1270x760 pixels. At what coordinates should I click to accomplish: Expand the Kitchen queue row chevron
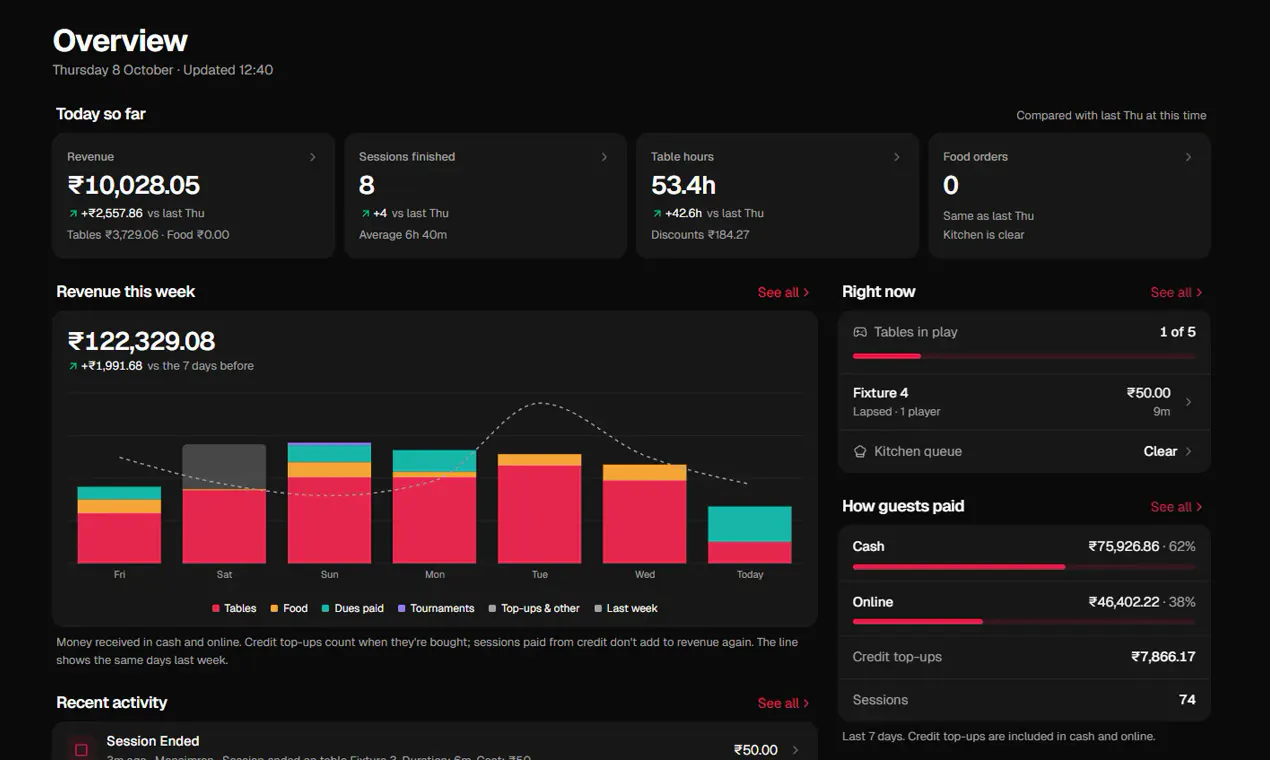[x=1188, y=452]
